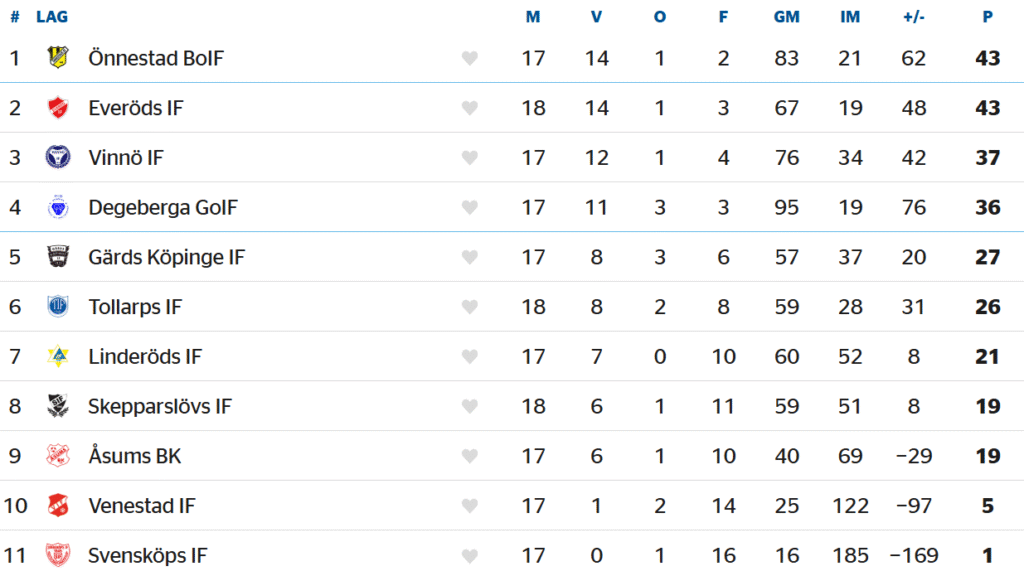Image resolution: width=1024 pixels, height=576 pixels.
Task: Select the Gärds Köpinge IF crest
Action: [58, 257]
